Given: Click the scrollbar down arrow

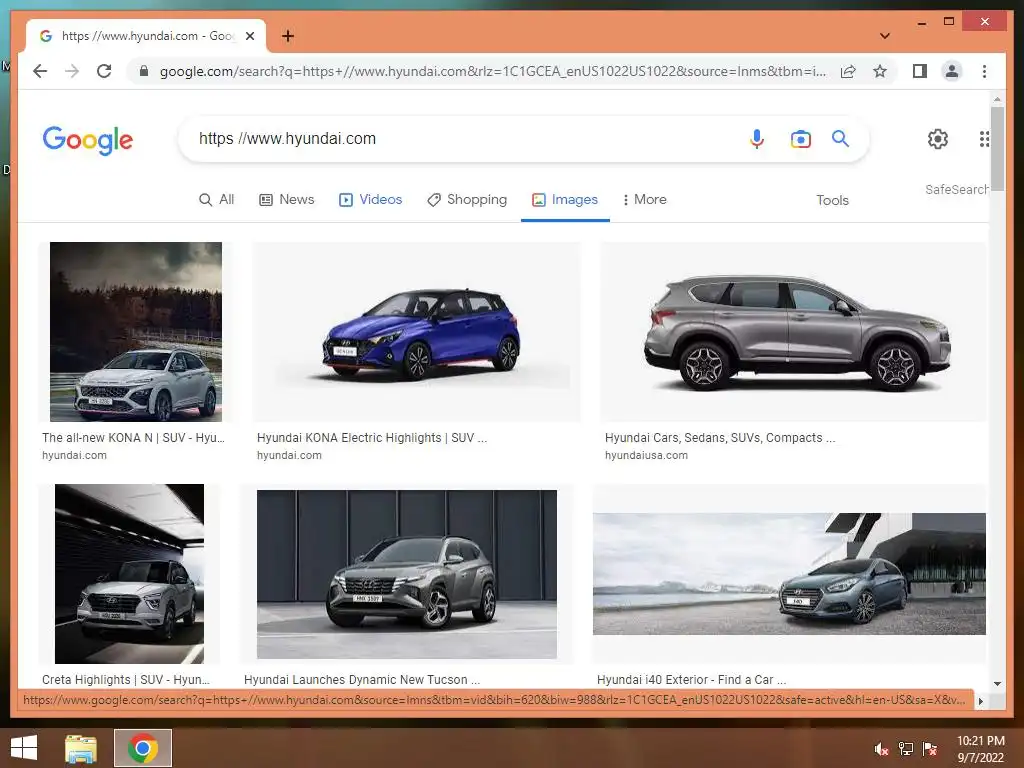Looking at the screenshot, I should pyautogui.click(x=997, y=684).
